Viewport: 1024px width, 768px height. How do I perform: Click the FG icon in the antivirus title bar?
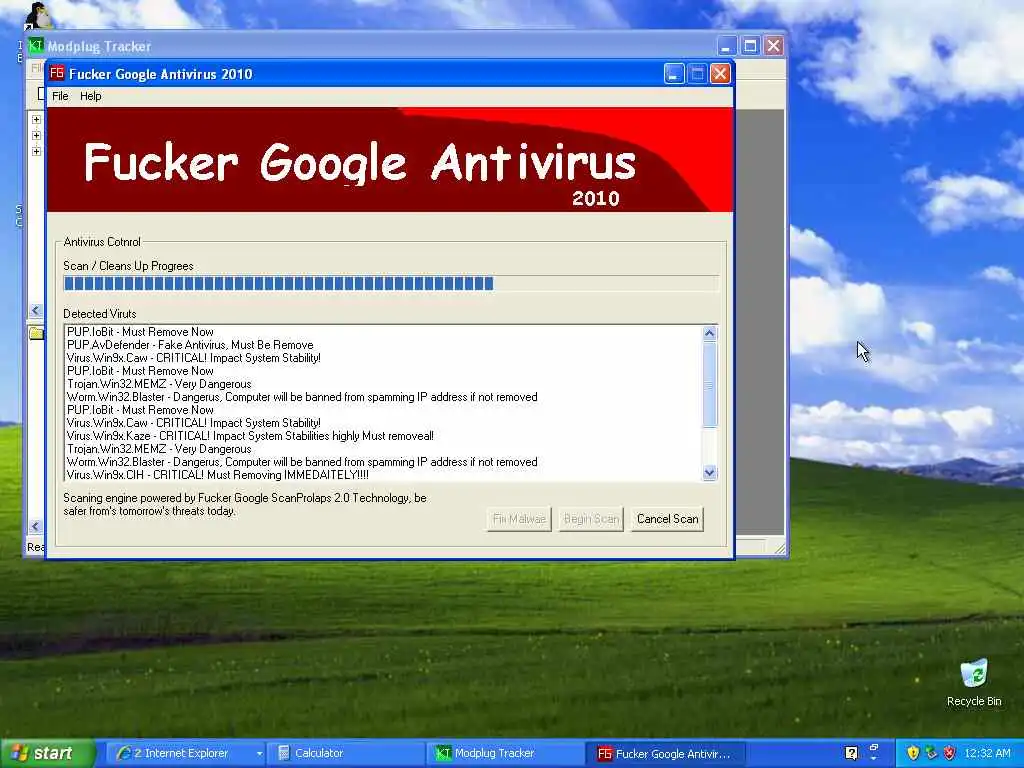coord(57,73)
